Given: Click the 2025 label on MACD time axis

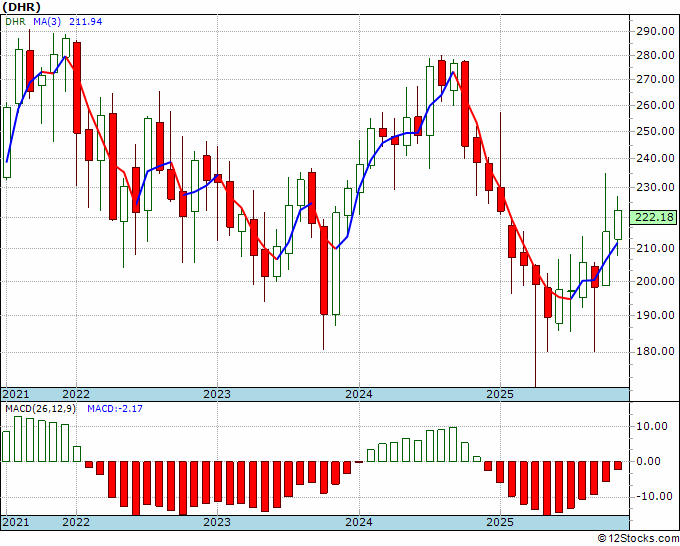Looking at the screenshot, I should point(500,522).
